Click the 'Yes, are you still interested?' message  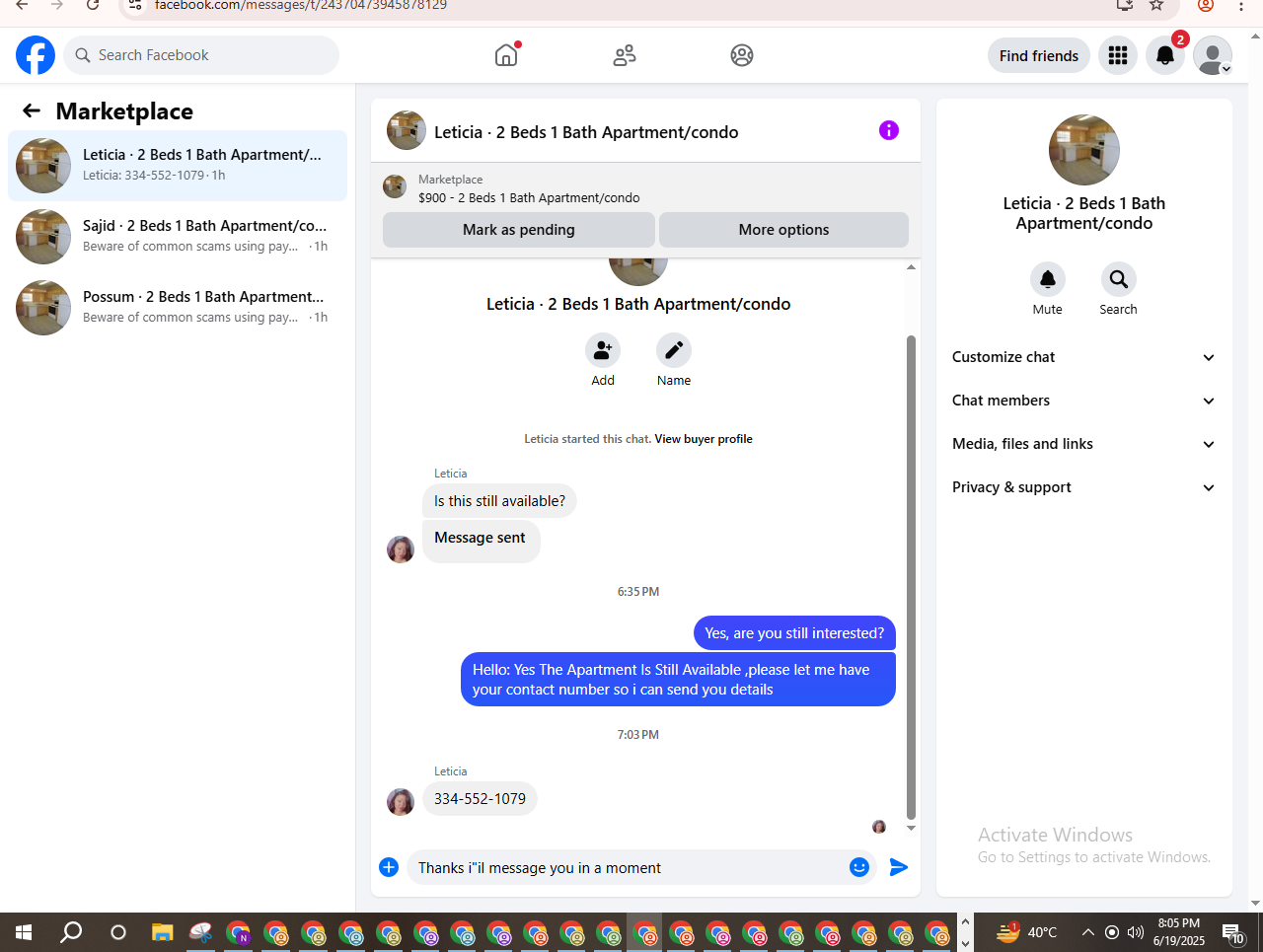[794, 633]
